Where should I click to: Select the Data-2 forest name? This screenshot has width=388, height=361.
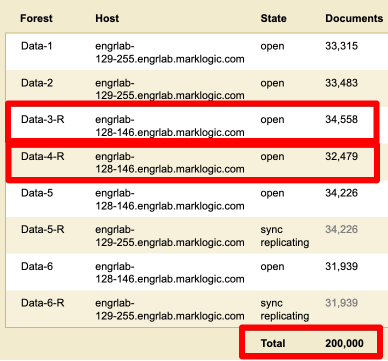[37, 83]
